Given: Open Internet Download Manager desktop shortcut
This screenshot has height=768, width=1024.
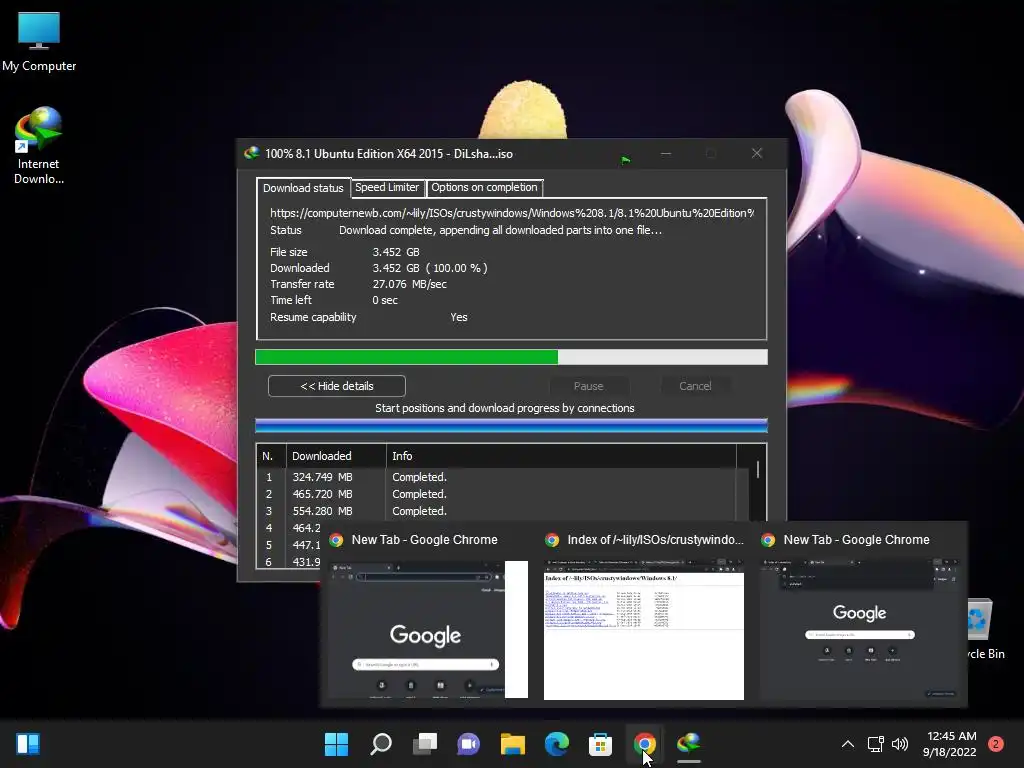Looking at the screenshot, I should pyautogui.click(x=39, y=146).
